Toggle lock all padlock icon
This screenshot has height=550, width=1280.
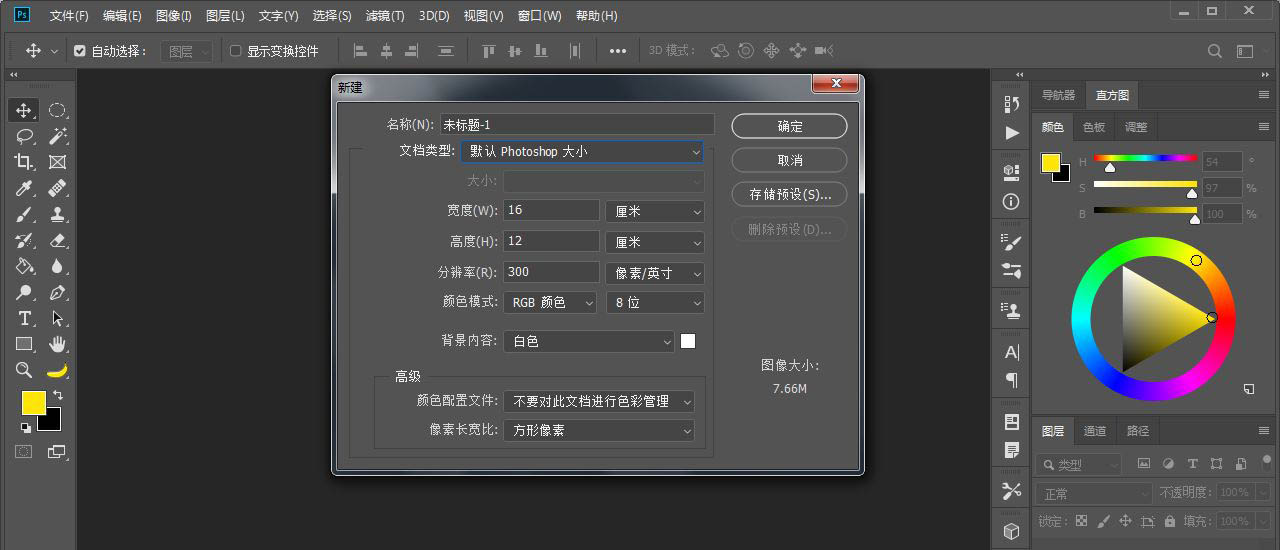1169,521
